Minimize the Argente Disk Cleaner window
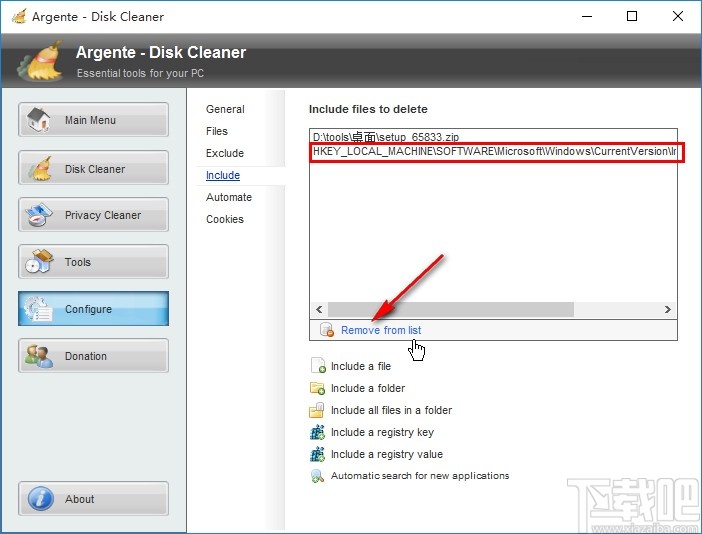Image resolution: width=702 pixels, height=534 pixels. pos(587,17)
